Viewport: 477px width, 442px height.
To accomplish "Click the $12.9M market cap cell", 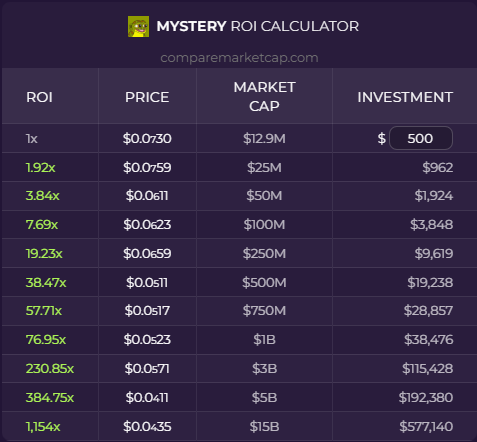I will pyautogui.click(x=264, y=138).
